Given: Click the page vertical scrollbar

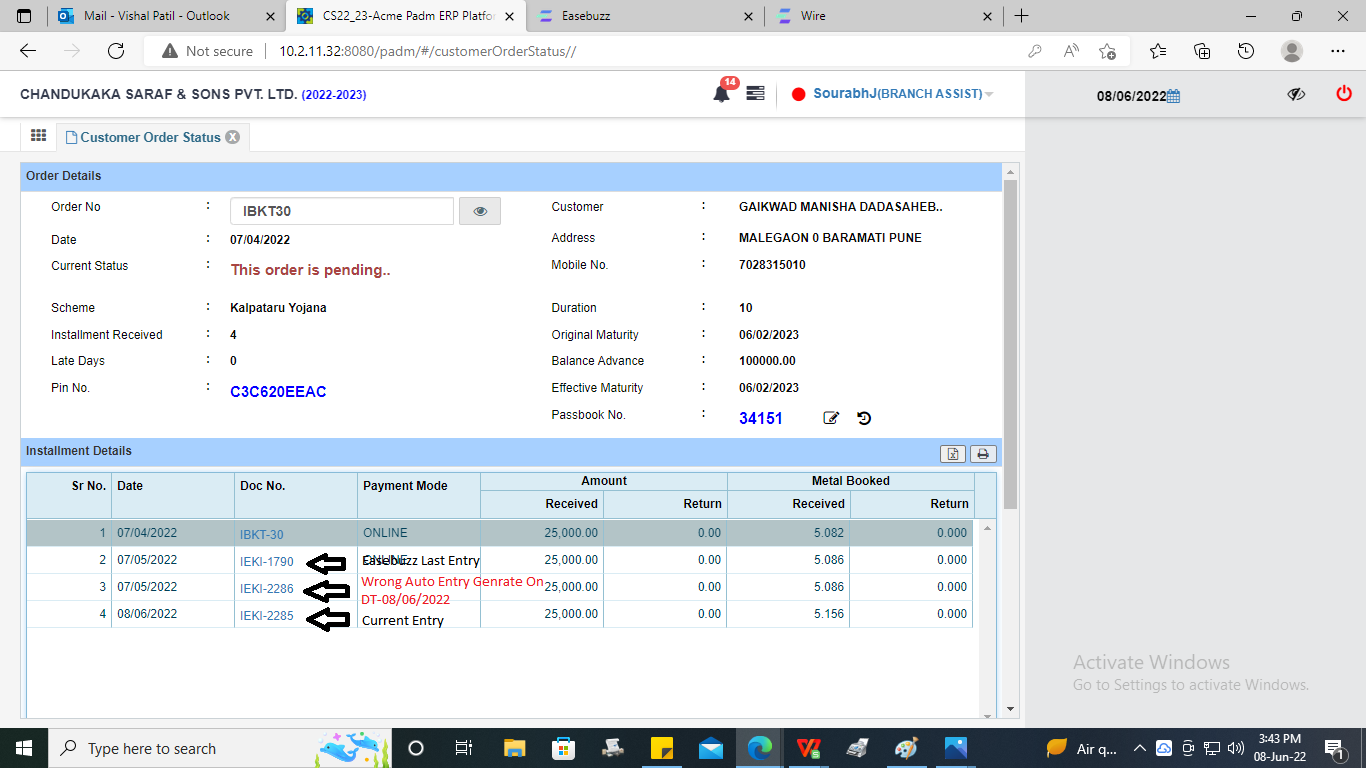Looking at the screenshot, I should coord(1010,343).
